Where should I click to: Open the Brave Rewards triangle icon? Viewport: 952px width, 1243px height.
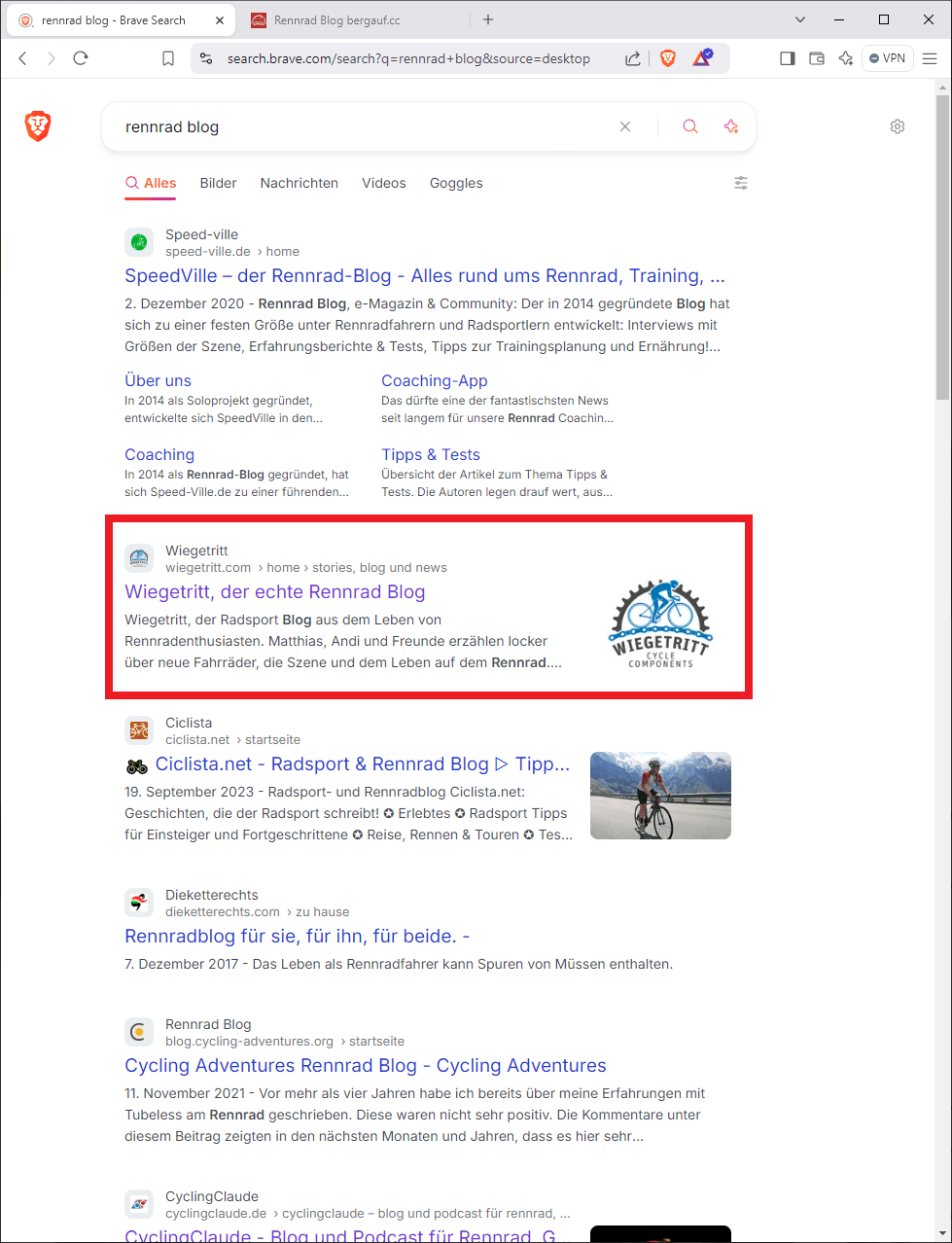click(702, 58)
